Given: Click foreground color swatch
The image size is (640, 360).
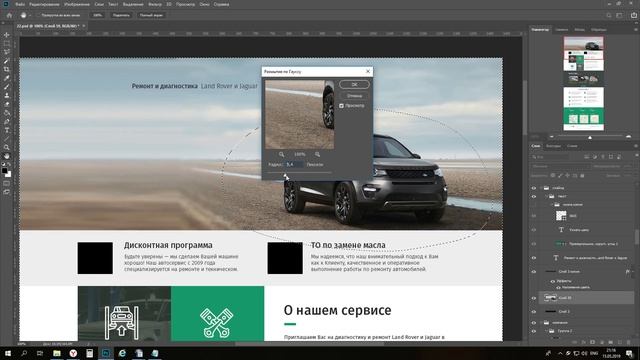Looking at the screenshot, I should [4, 171].
